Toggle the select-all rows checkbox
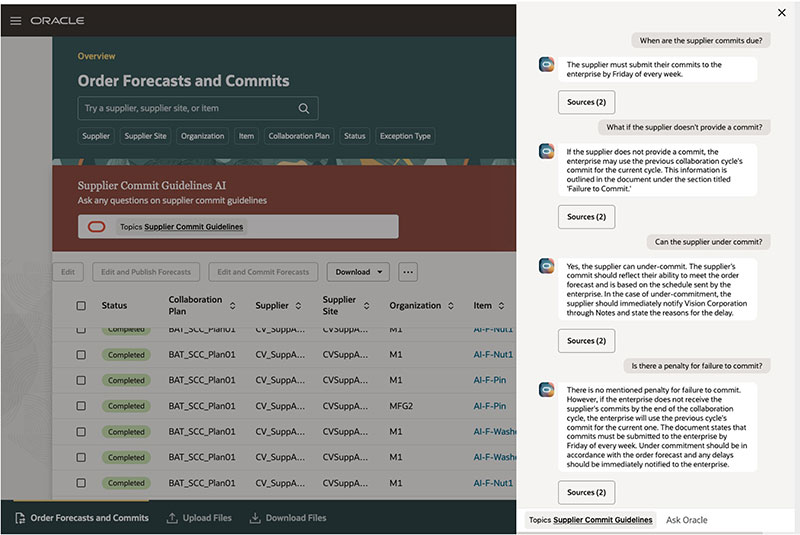Screen dimensions: 800x535 pos(81,306)
